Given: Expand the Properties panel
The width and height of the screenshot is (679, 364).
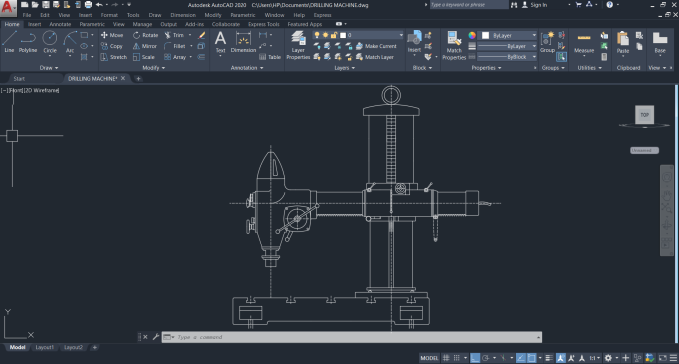Looking at the screenshot, I should pos(486,68).
